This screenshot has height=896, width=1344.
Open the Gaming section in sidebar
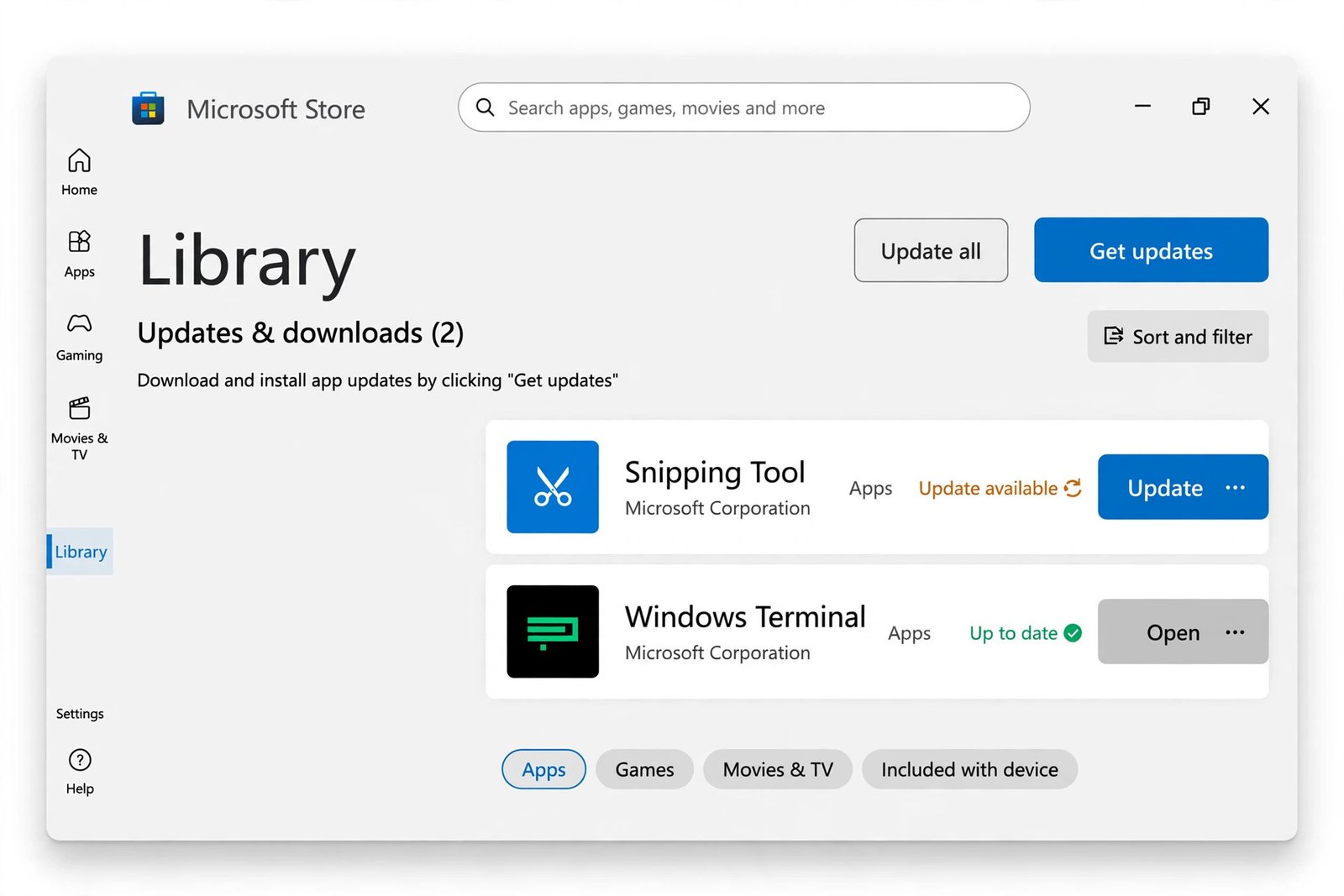[x=79, y=338]
